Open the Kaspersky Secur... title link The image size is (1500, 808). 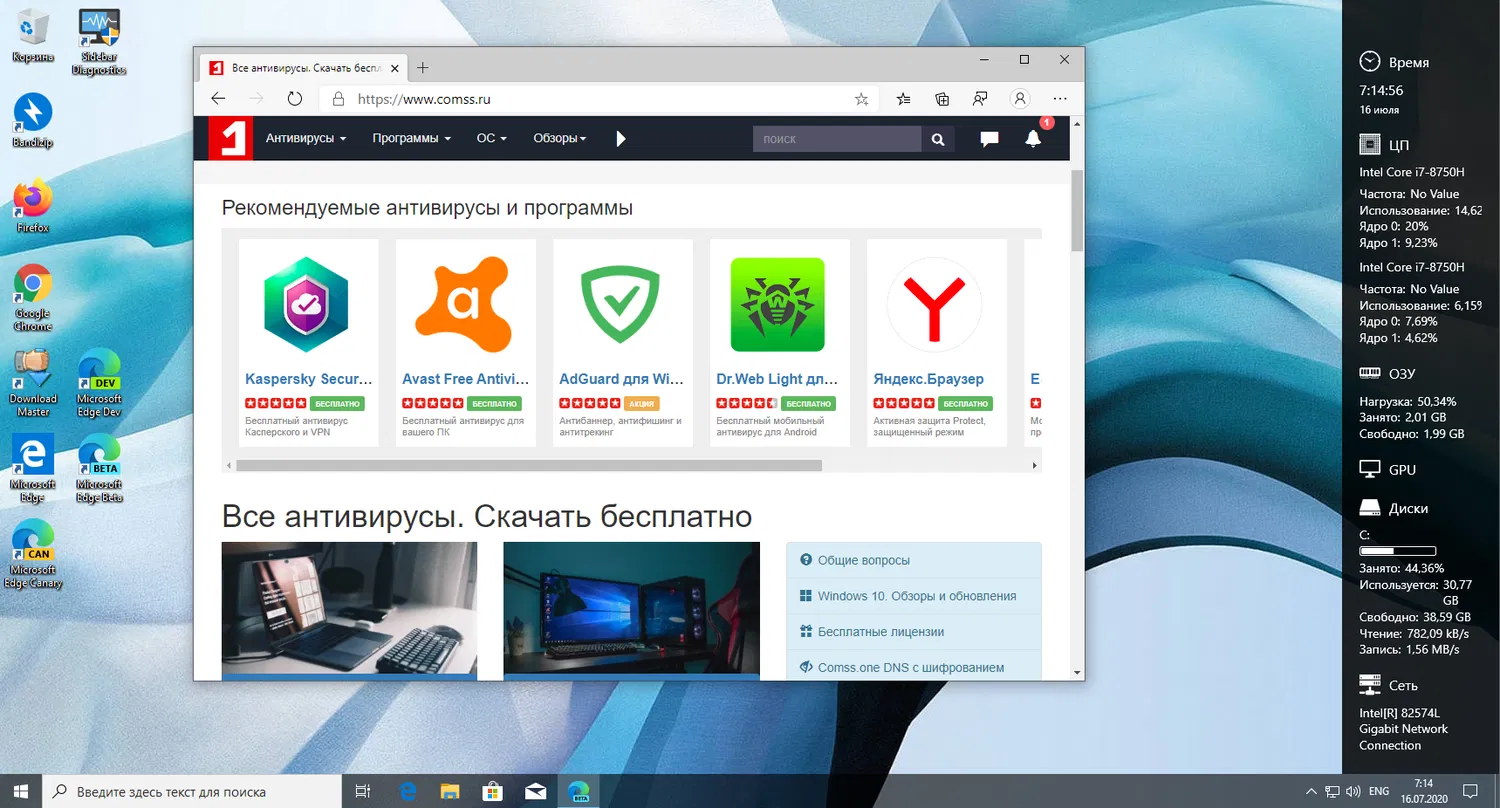pos(309,379)
